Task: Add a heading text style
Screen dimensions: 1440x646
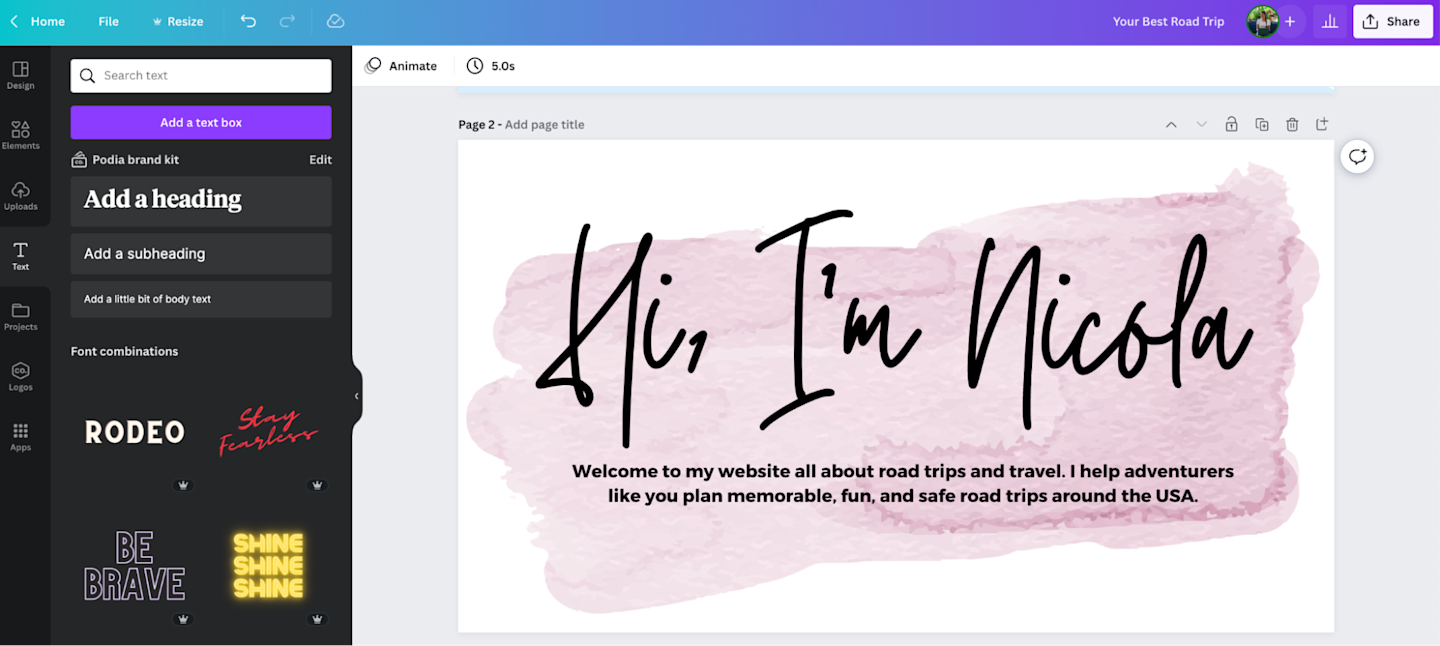Action: tap(201, 201)
